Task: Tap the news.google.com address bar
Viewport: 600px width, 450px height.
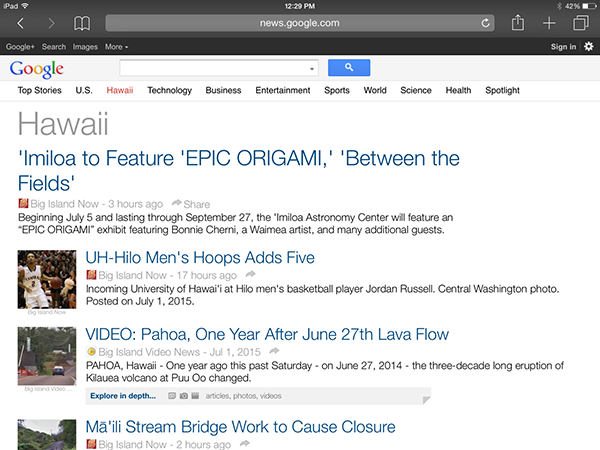Action: tap(300, 23)
